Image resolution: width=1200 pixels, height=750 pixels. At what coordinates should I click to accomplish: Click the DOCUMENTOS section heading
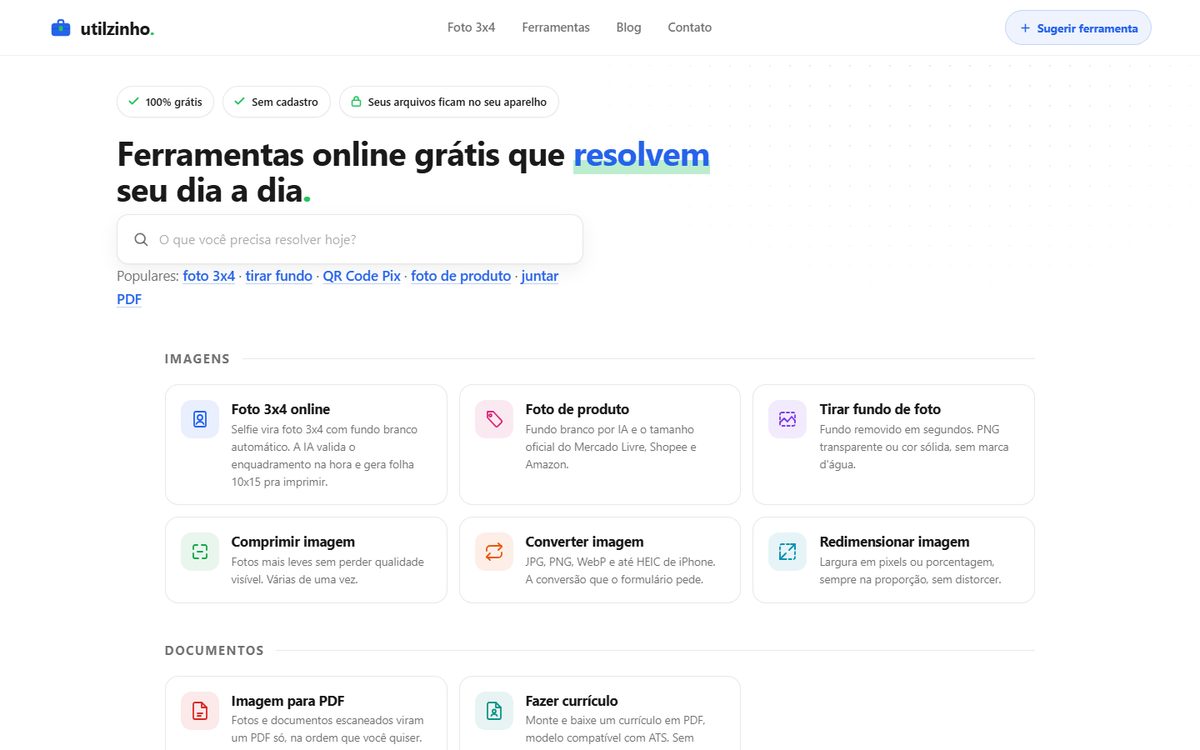point(214,651)
